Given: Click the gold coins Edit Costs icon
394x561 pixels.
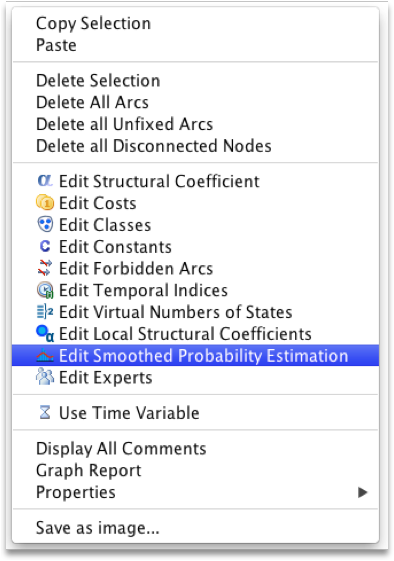Looking at the screenshot, I should 45,203.
